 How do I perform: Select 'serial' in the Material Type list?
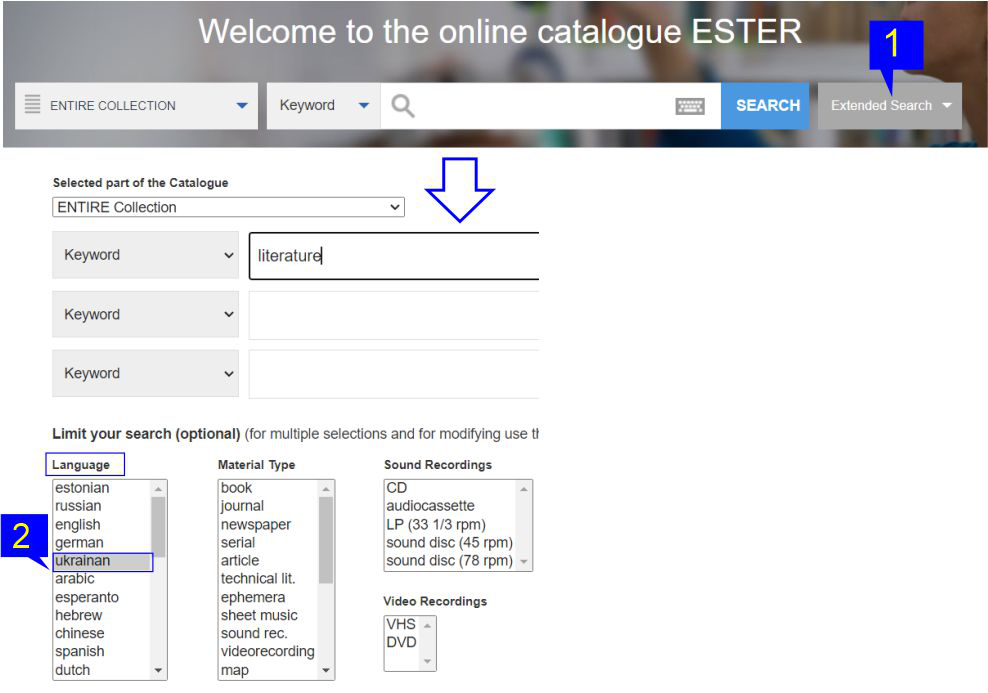click(238, 542)
